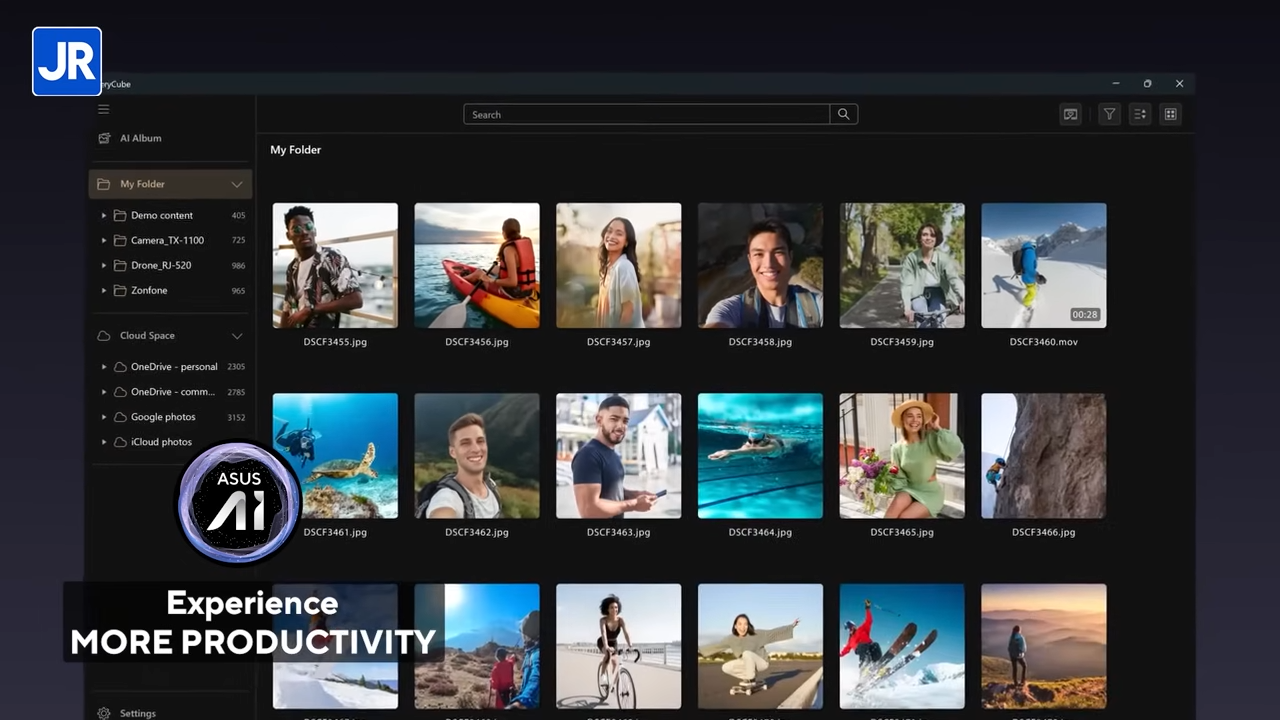Click the magnifier search icon
The width and height of the screenshot is (1280, 720).
click(x=844, y=114)
